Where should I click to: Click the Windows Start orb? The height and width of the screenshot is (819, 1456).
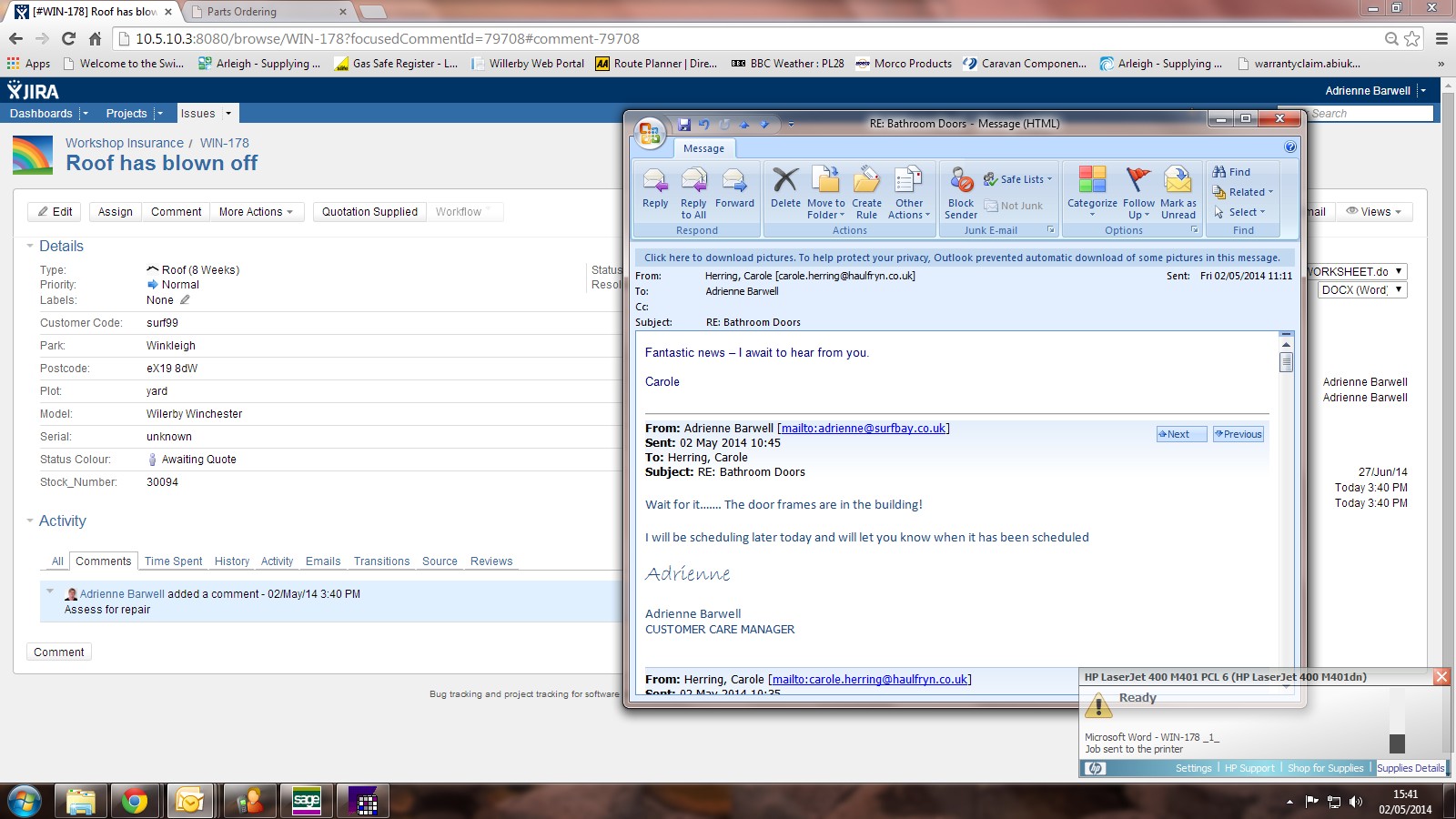click(25, 801)
